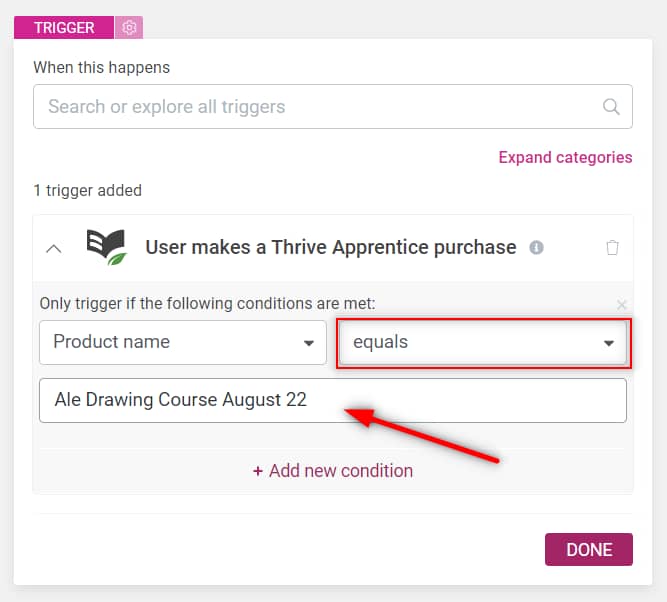The image size is (667, 602).
Task: Remove the condition with the small x
Action: [622, 304]
